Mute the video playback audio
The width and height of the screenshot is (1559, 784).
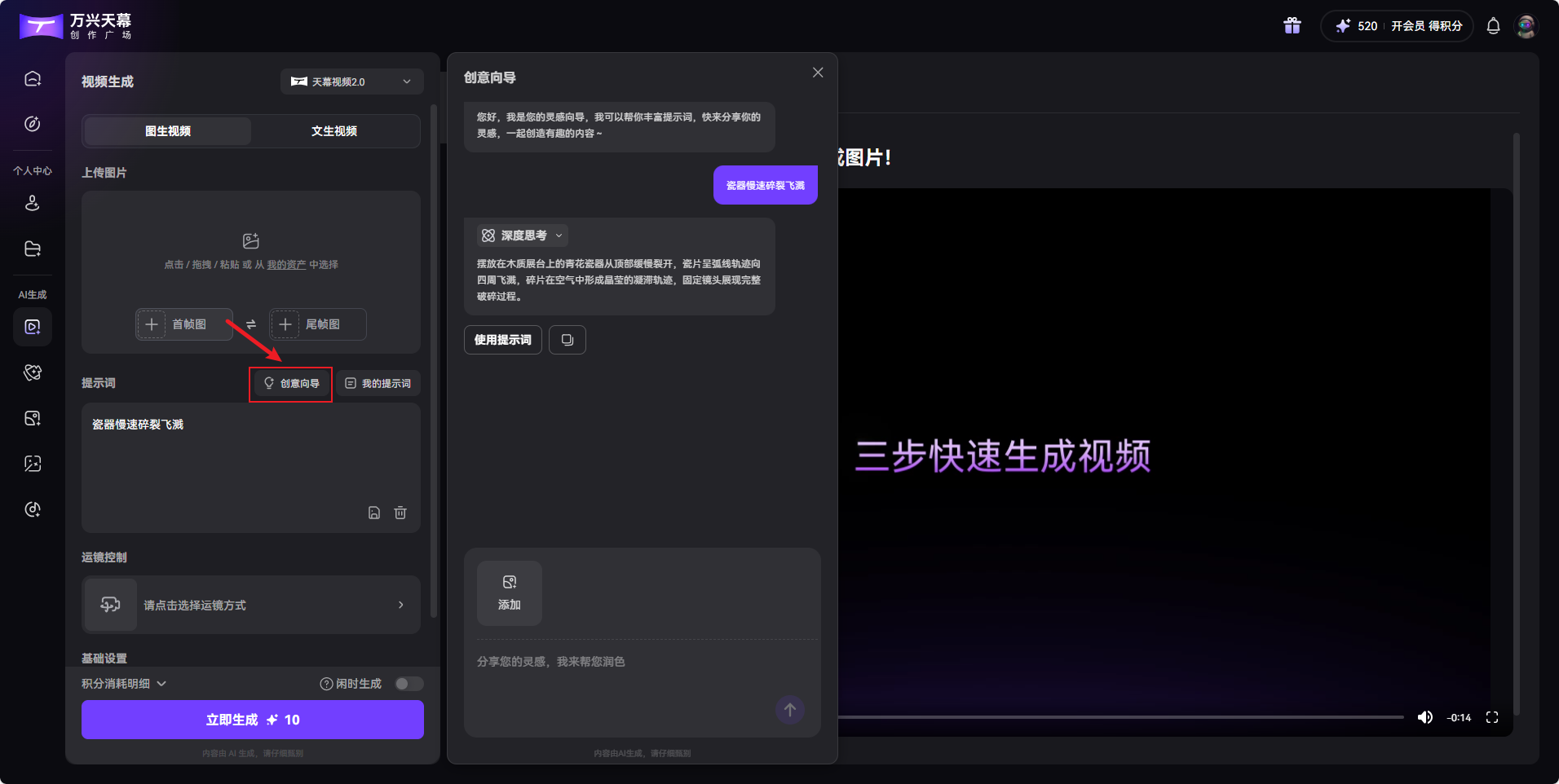click(1425, 717)
